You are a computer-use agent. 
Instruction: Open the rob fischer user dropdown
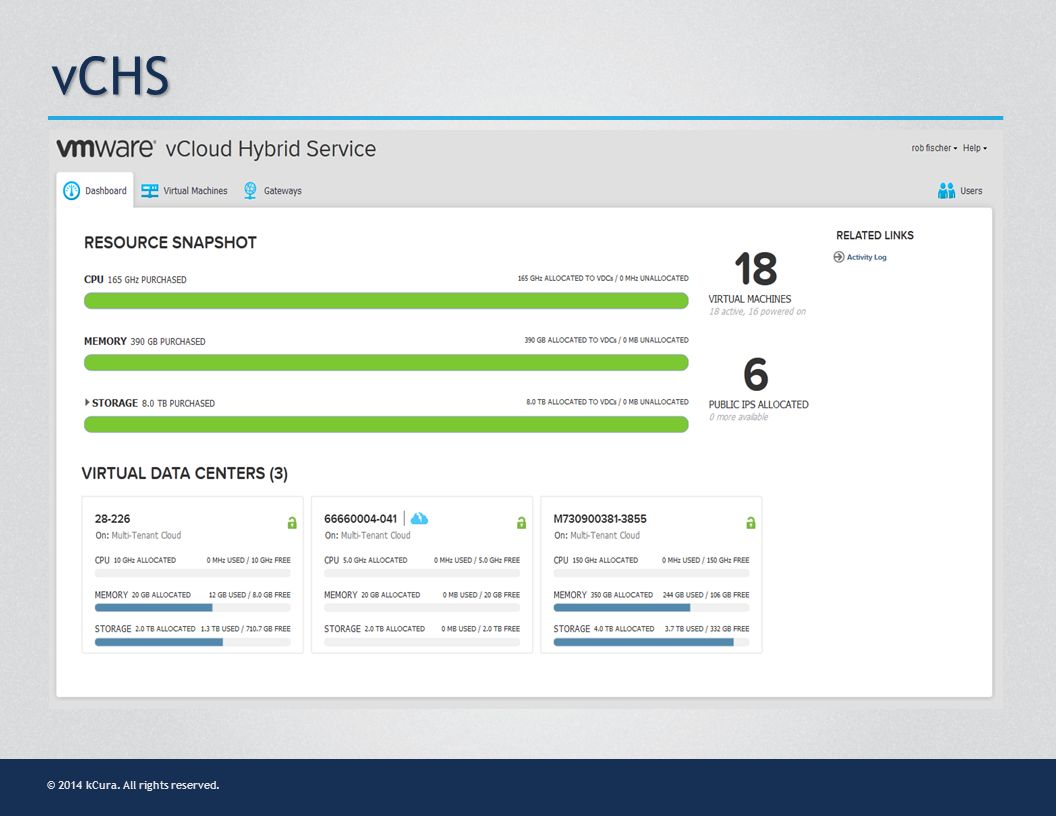(x=934, y=148)
